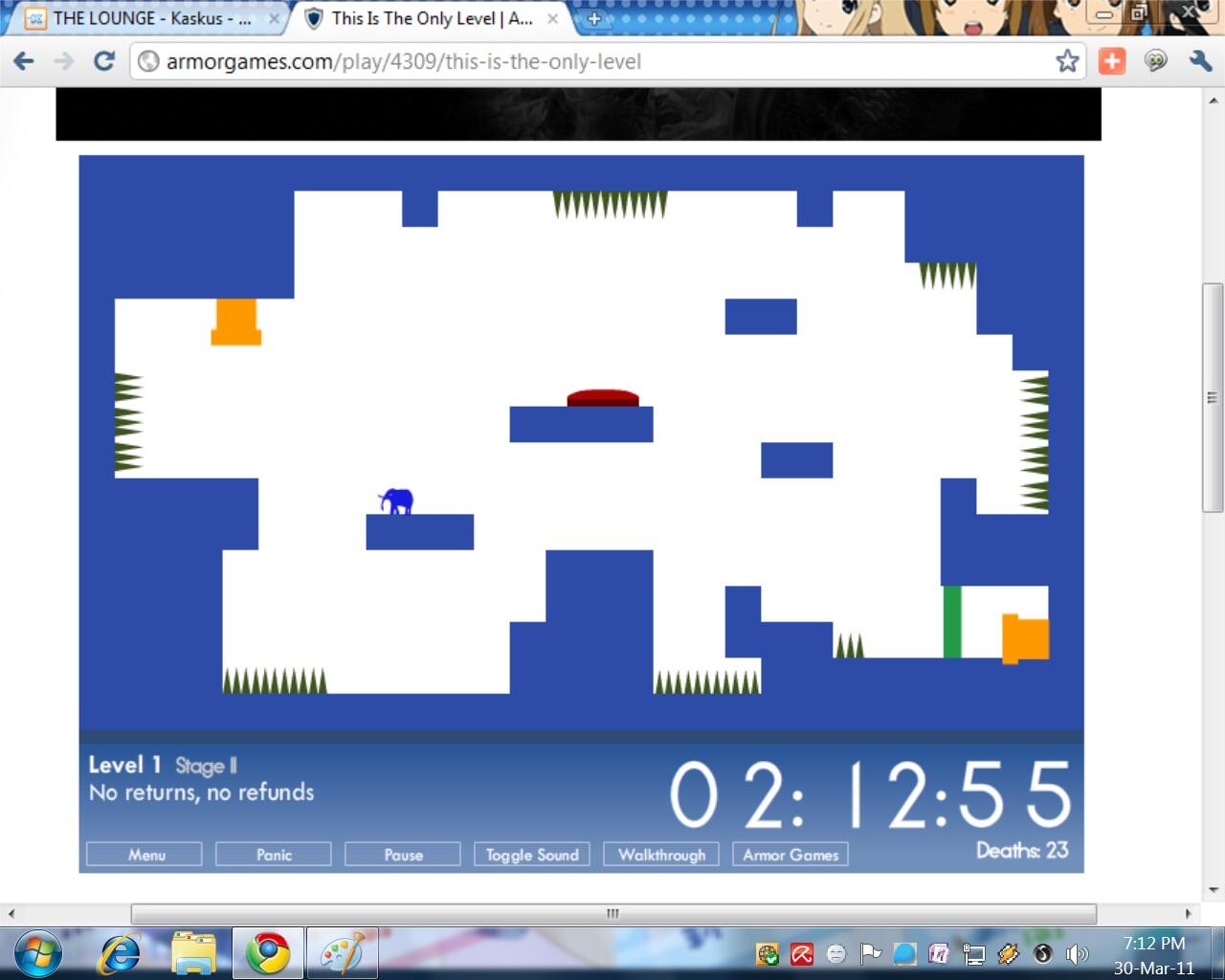The height and width of the screenshot is (980, 1225).
Task: Minimize the Chrome window
Action: pos(1103,12)
